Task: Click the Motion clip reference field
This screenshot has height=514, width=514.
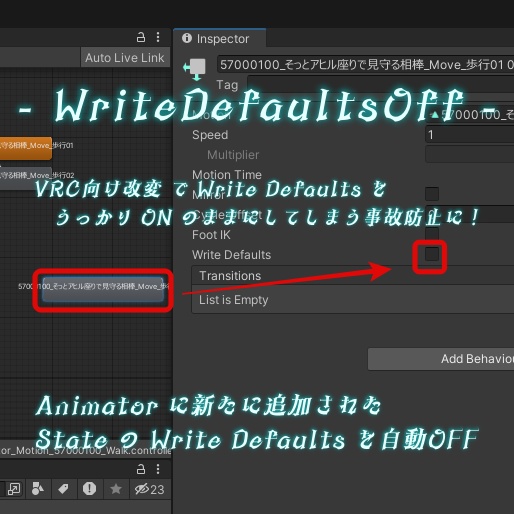Action: 470,115
